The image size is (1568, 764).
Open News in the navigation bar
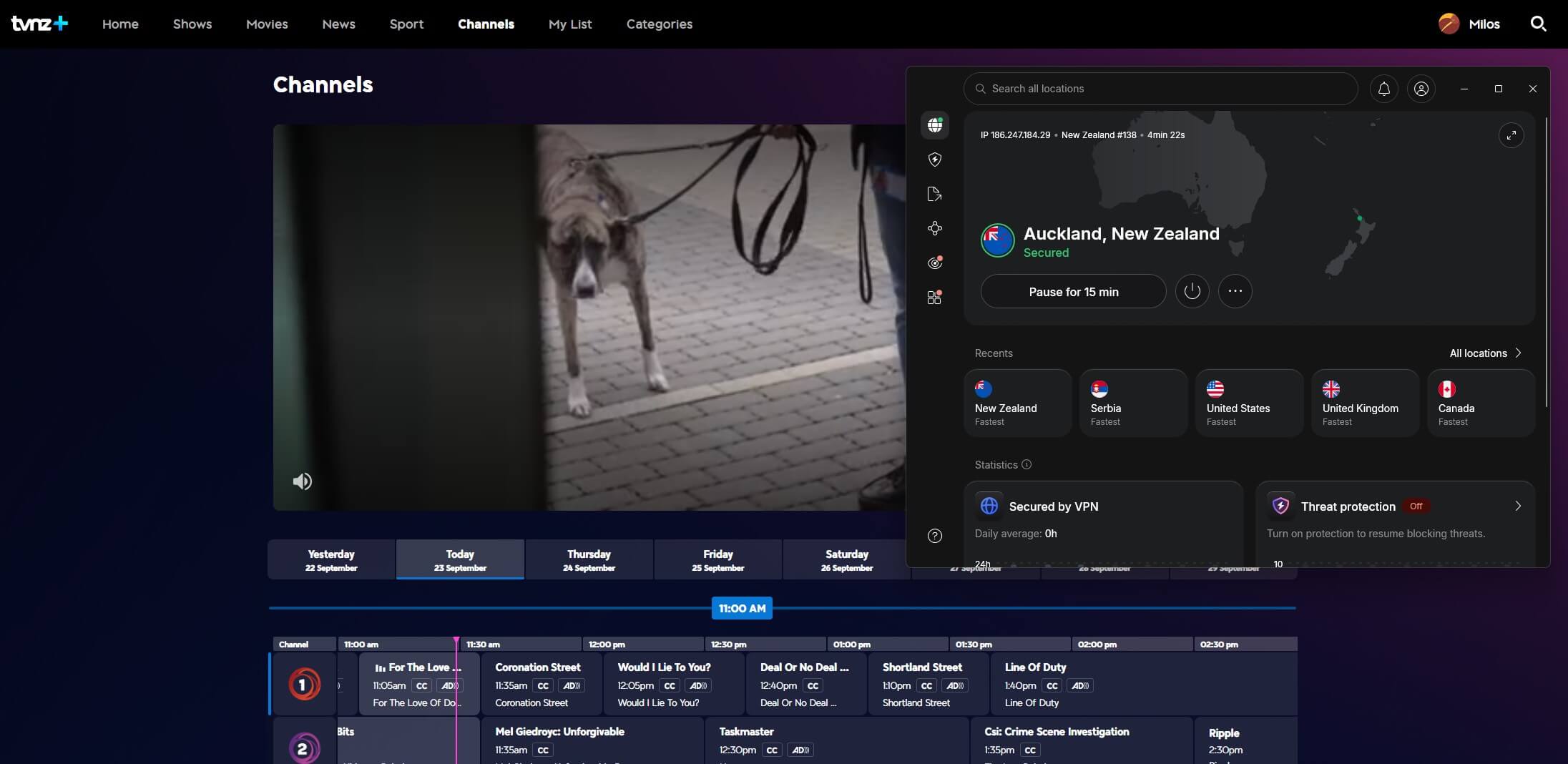(338, 24)
